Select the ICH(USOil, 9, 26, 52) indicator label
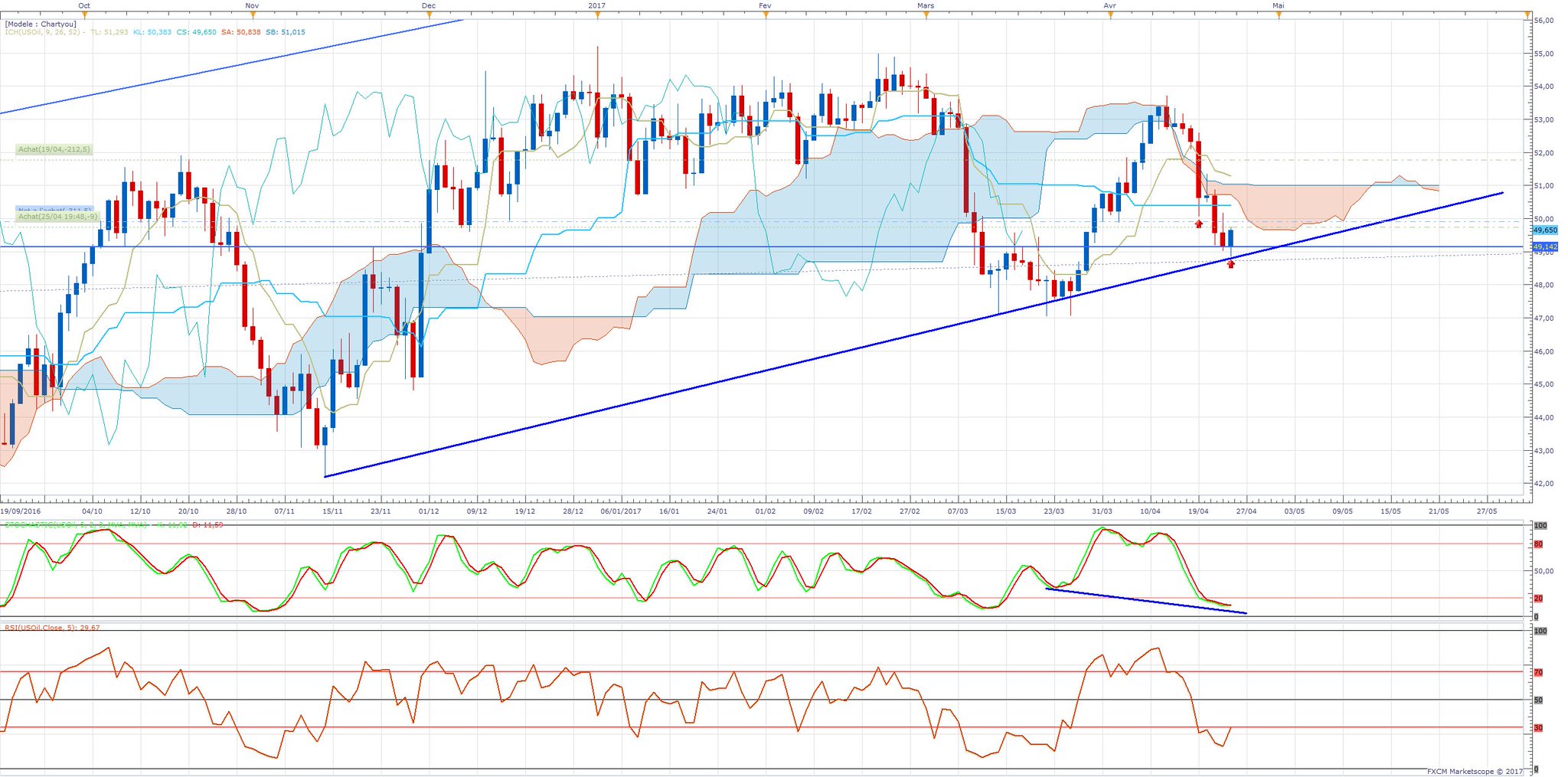The image size is (1568, 777). click(x=41, y=32)
